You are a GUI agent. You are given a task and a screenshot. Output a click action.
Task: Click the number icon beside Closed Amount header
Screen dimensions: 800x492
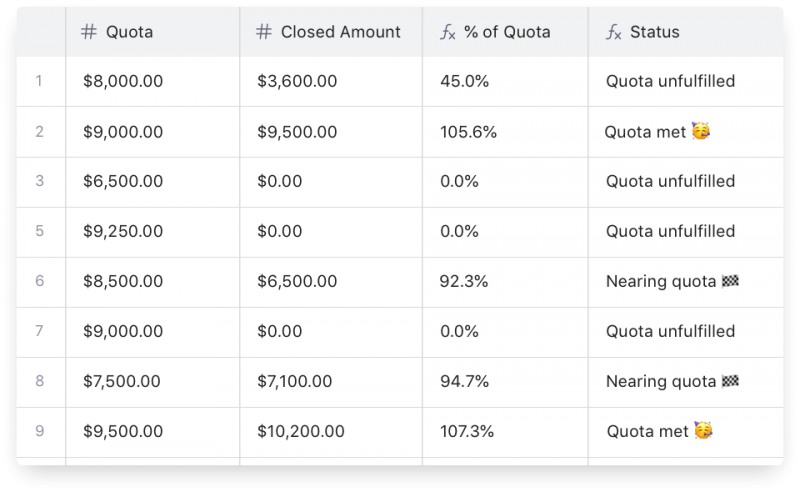click(x=264, y=32)
